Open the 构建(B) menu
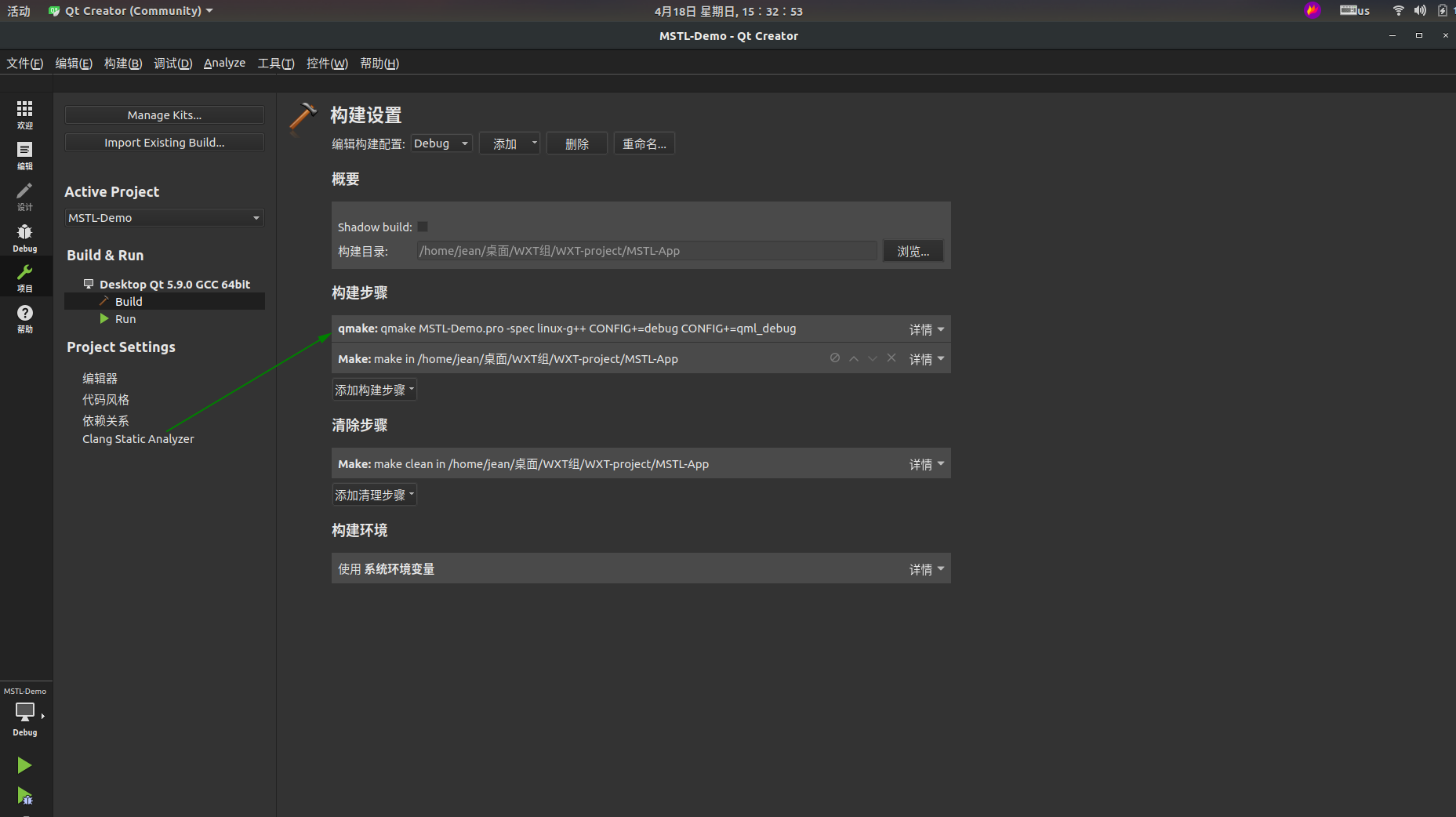 [122, 64]
